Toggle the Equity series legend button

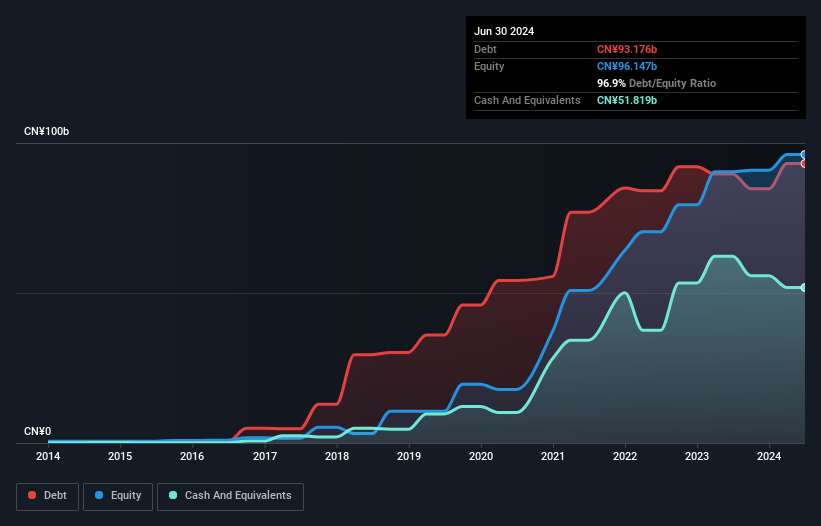coord(118,496)
